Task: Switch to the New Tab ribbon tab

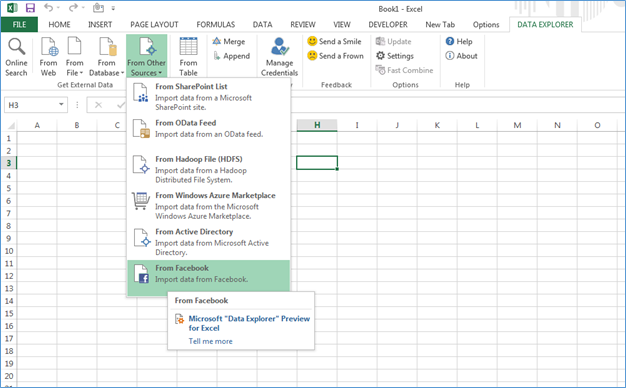Action: (440, 24)
